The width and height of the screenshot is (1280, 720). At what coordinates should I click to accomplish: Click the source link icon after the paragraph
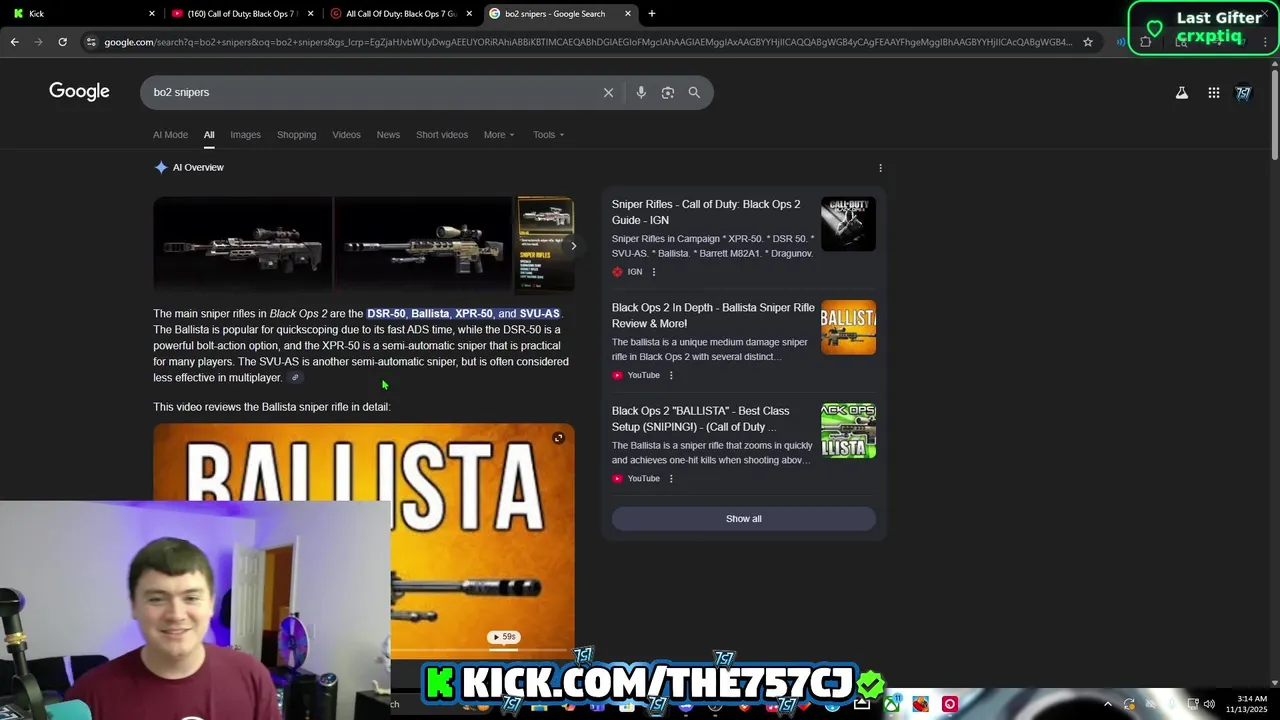[x=295, y=378]
